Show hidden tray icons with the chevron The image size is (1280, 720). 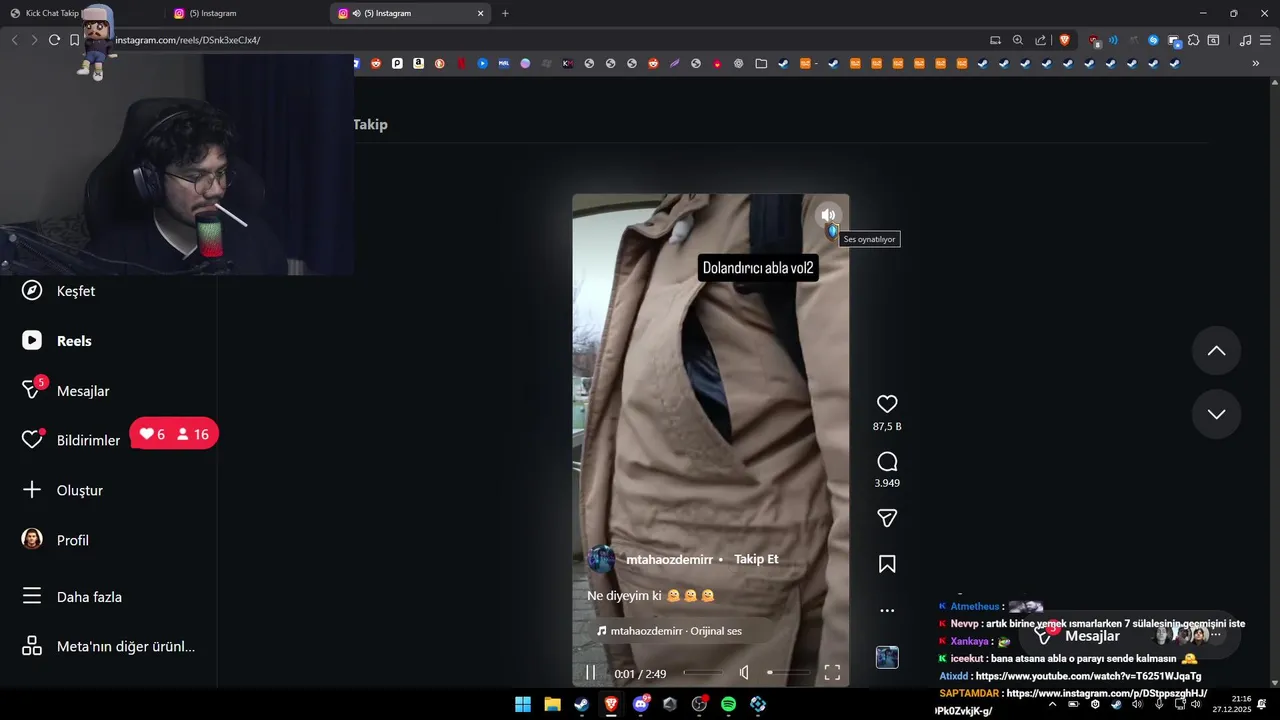(x=1052, y=704)
